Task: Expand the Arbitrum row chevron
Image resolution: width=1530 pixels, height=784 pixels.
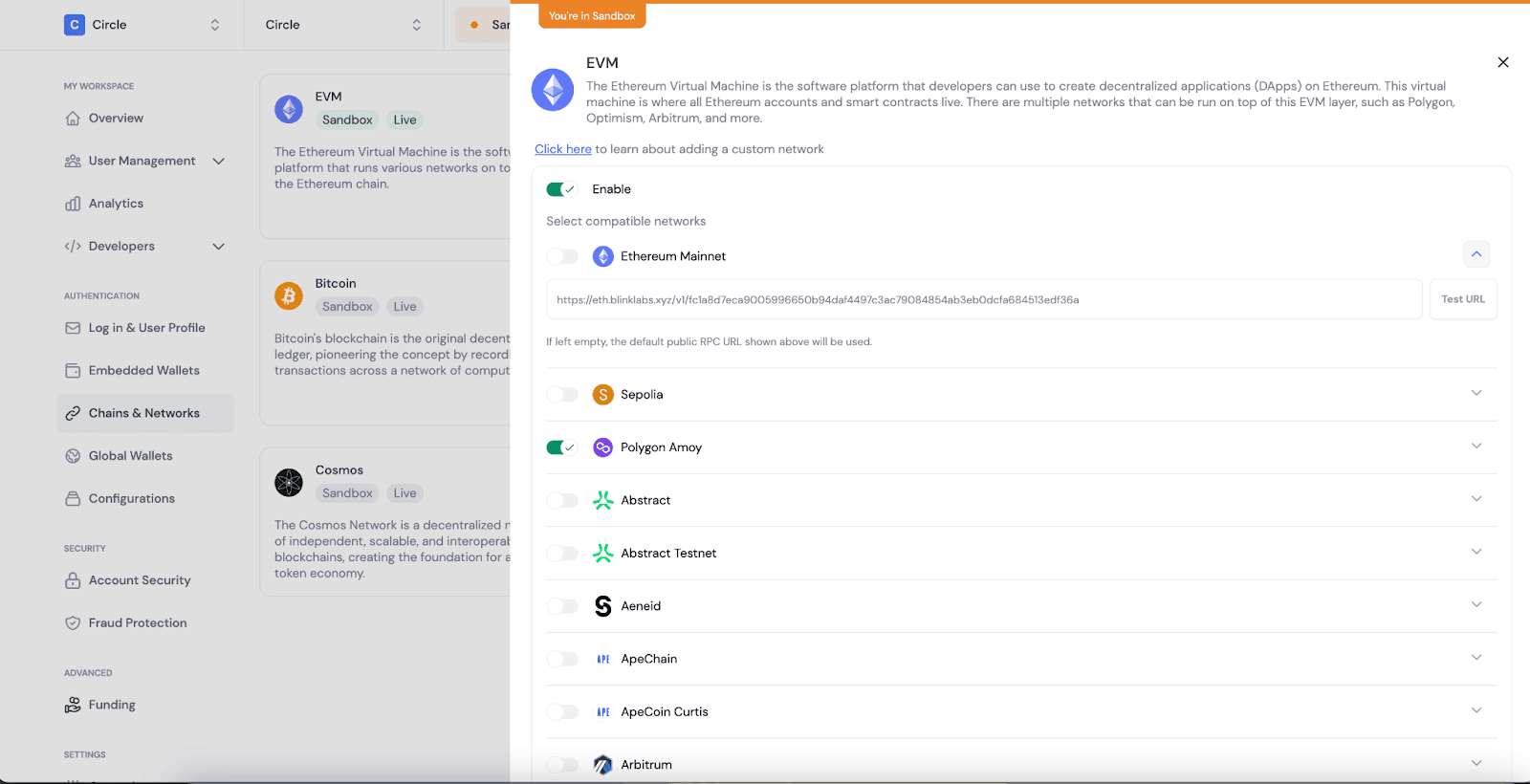Action: (1476, 763)
